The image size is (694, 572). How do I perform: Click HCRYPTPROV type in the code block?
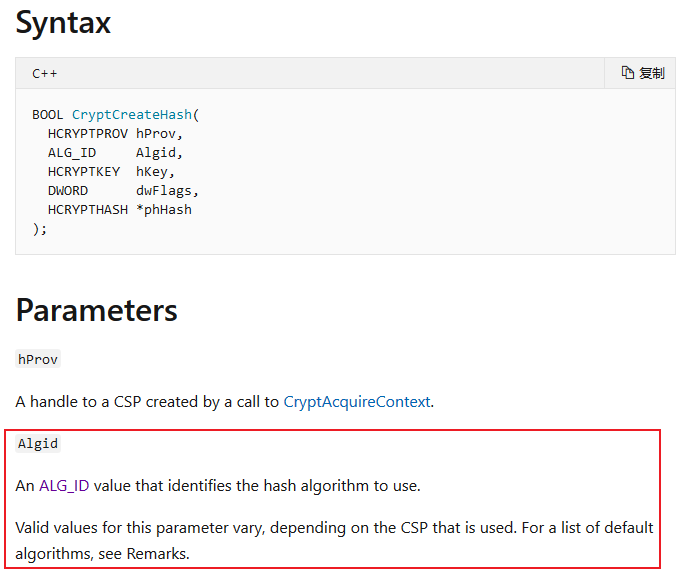88,134
